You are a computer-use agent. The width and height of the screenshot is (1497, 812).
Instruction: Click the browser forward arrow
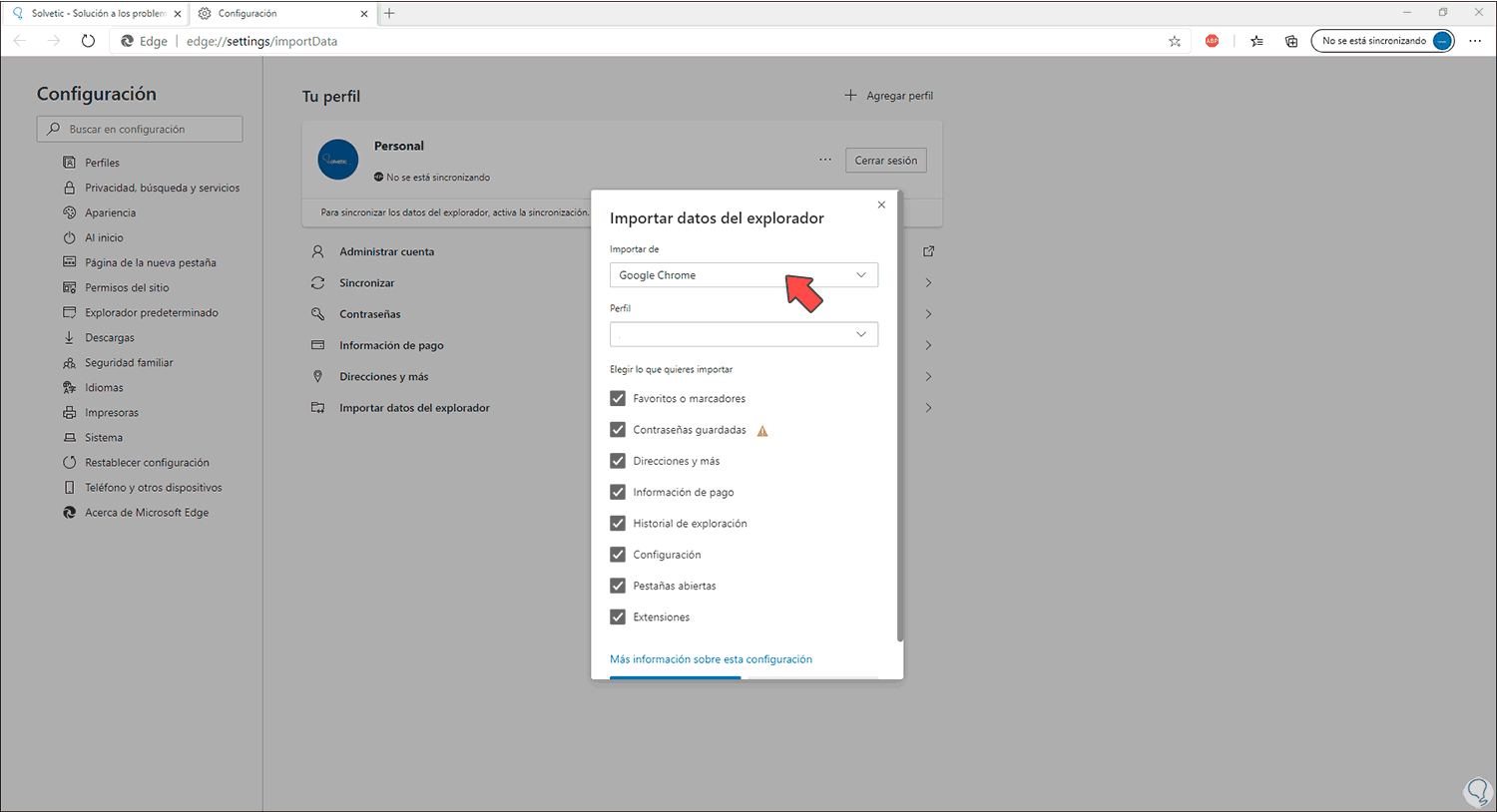pyautogui.click(x=54, y=41)
